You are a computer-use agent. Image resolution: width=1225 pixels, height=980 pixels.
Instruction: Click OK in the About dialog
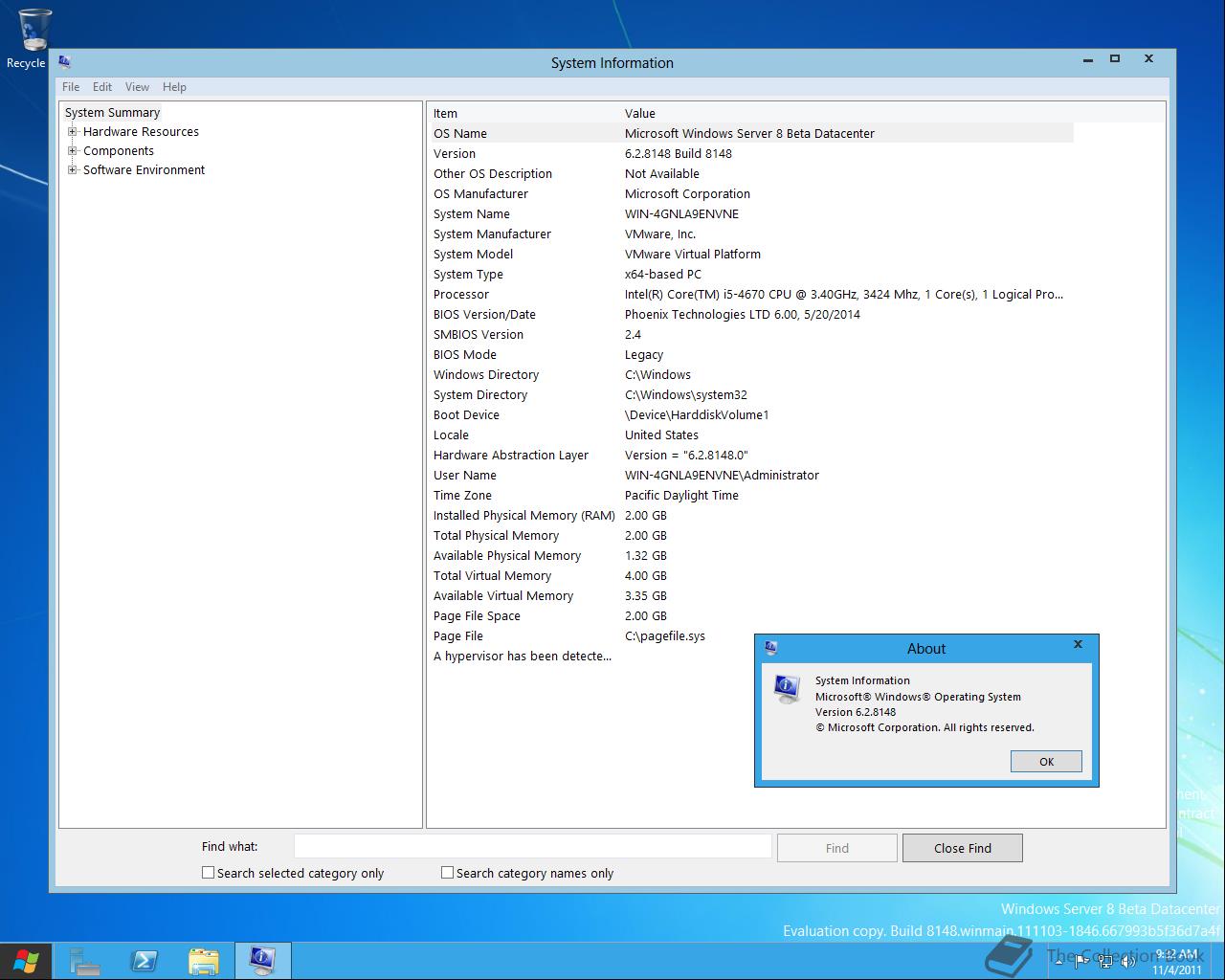tap(1046, 762)
